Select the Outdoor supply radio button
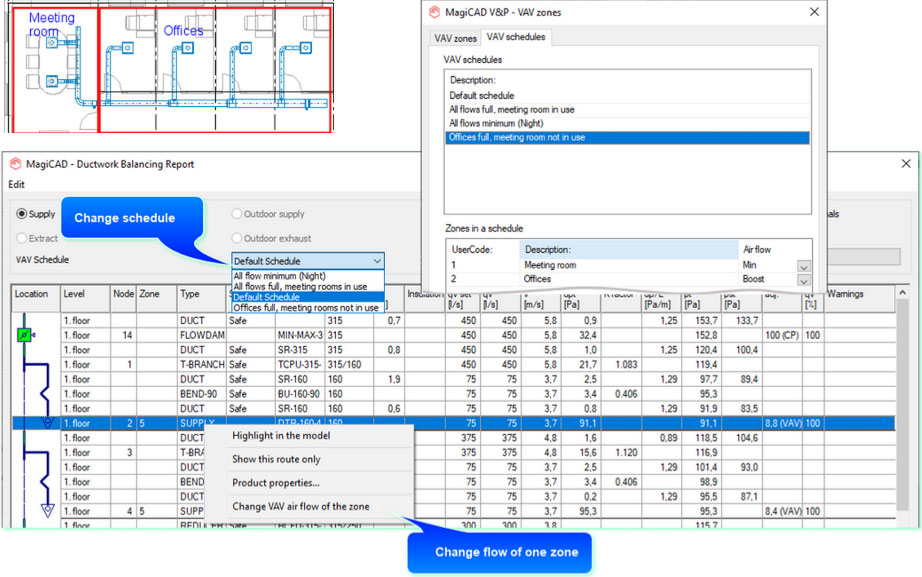 pyautogui.click(x=236, y=214)
